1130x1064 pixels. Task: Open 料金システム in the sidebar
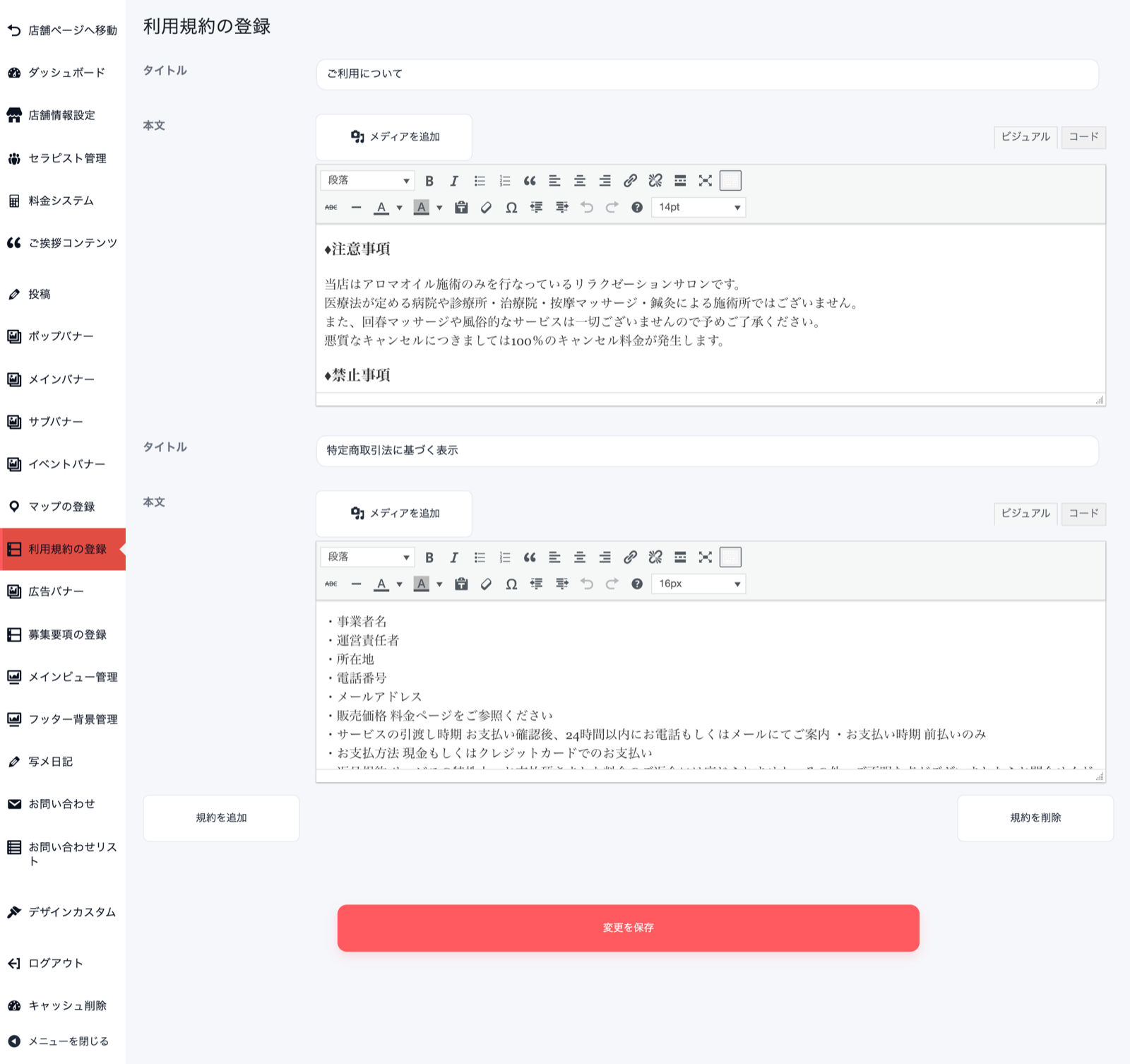[63, 201]
